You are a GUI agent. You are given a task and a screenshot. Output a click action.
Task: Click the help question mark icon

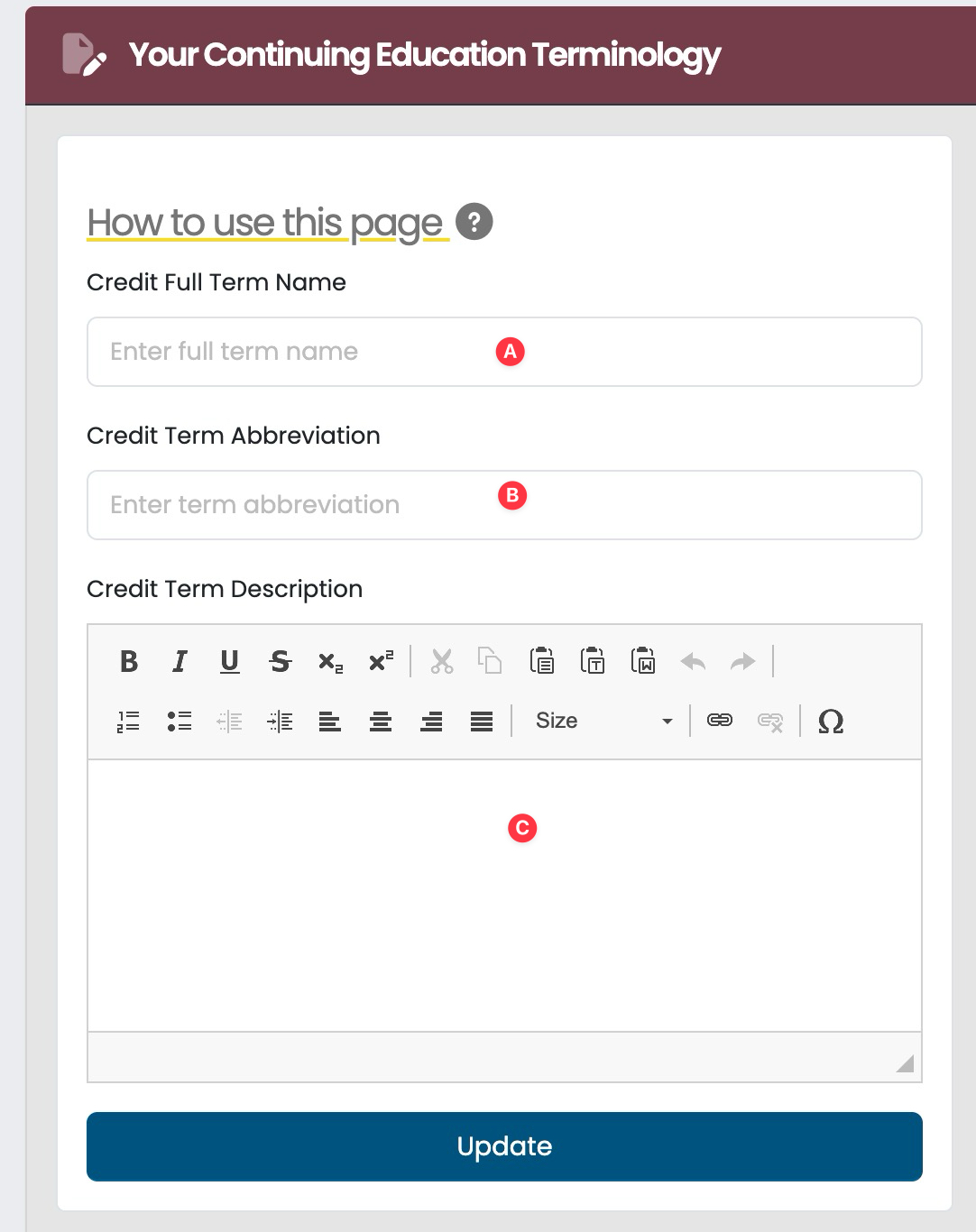click(x=474, y=222)
